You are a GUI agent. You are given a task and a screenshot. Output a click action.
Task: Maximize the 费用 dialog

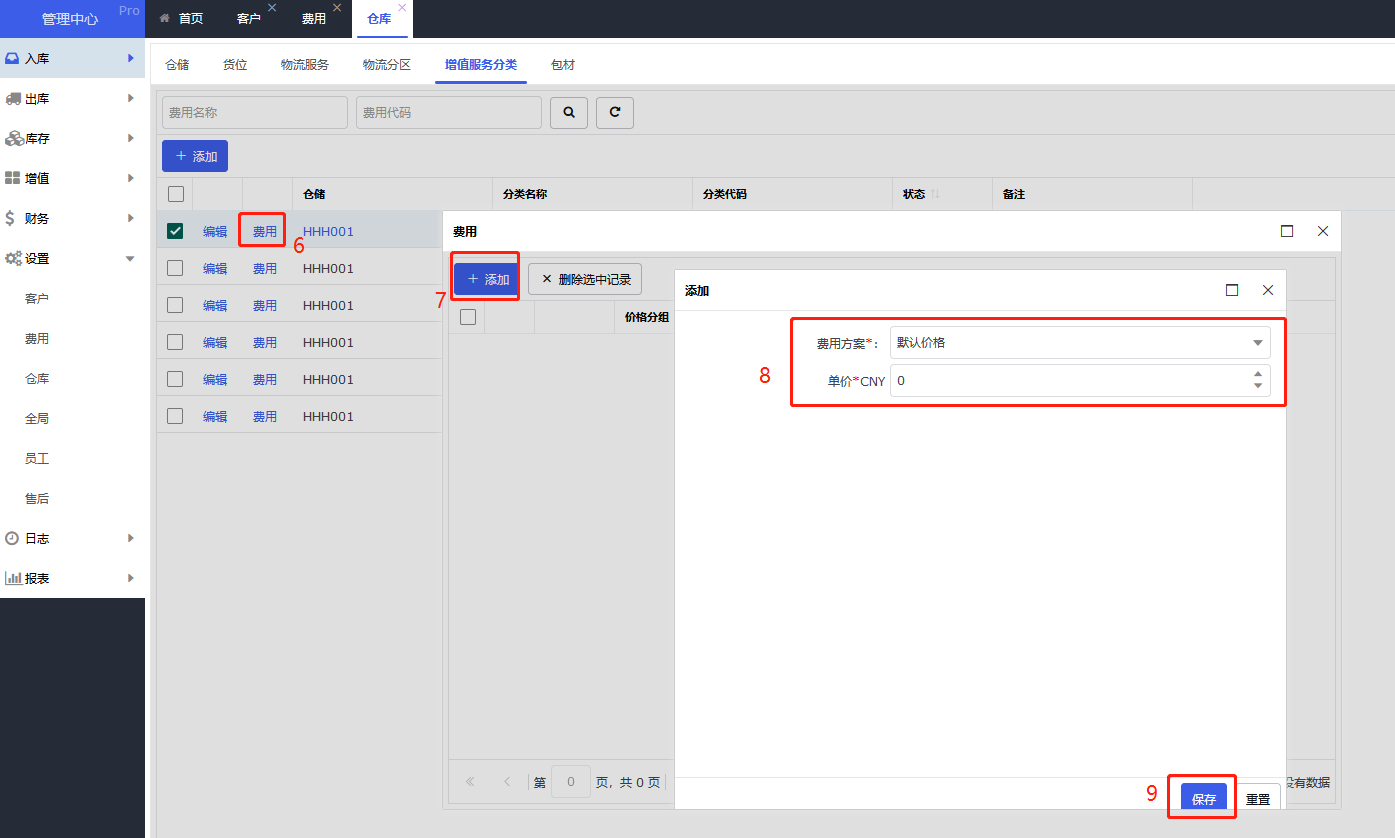1287,231
